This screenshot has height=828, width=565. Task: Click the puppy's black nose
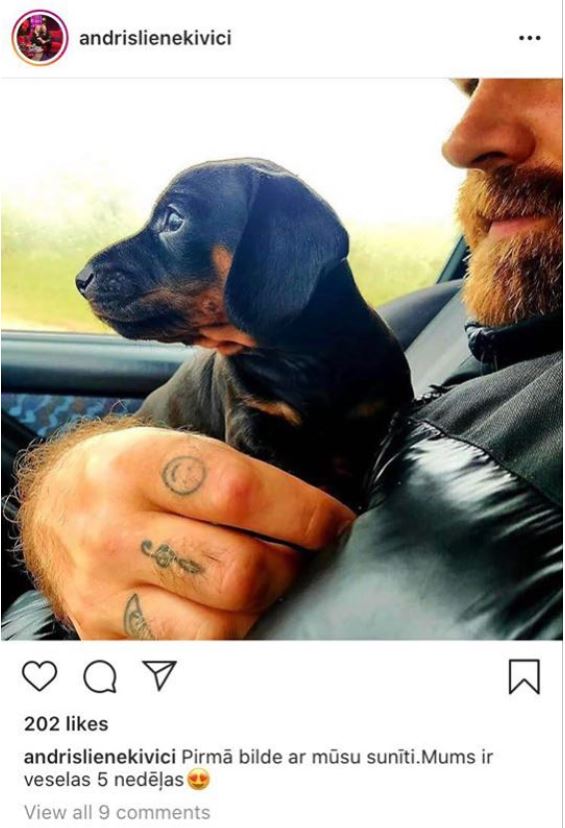84,279
